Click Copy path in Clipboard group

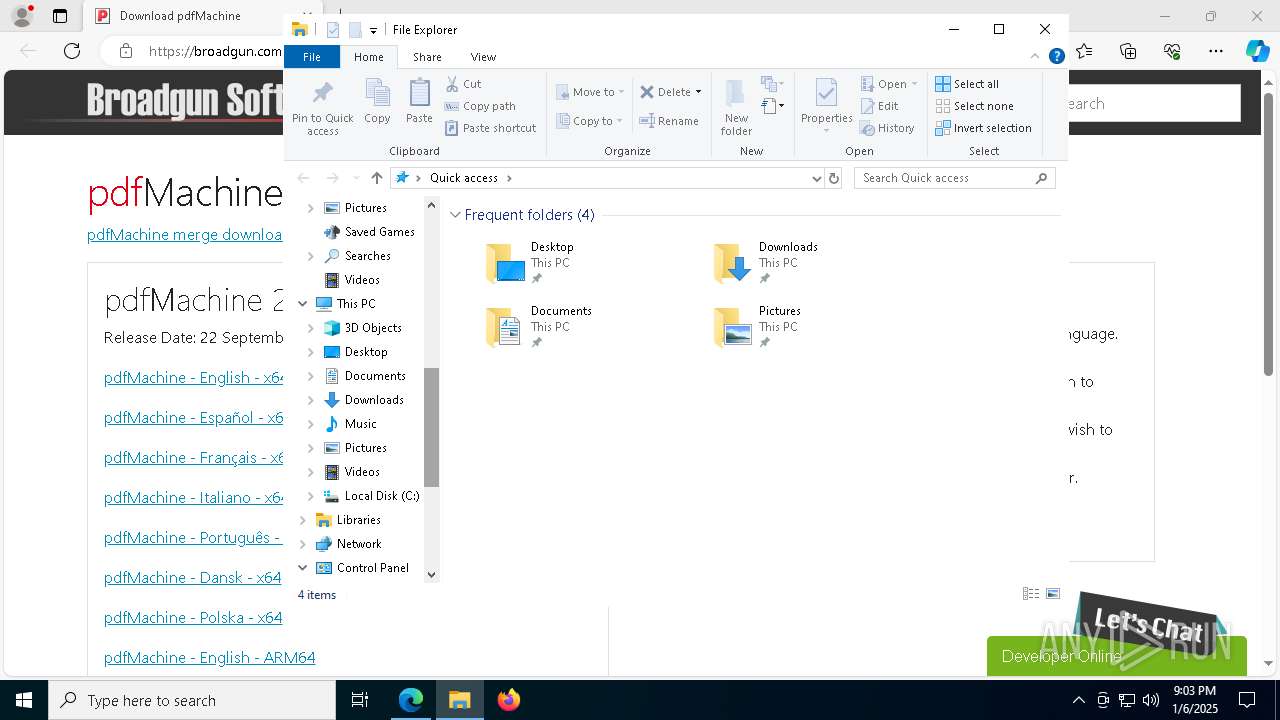[480, 106]
